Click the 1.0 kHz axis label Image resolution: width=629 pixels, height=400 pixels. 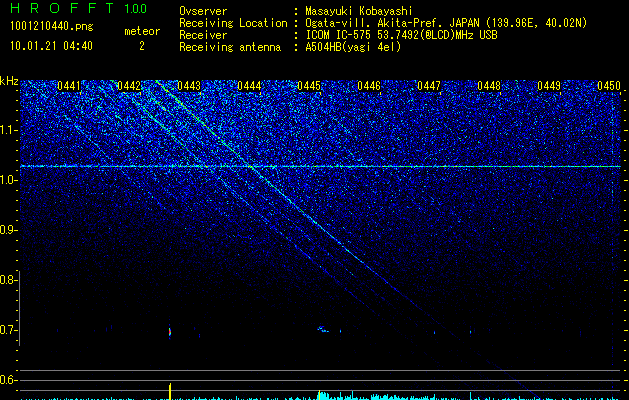tap(8, 180)
